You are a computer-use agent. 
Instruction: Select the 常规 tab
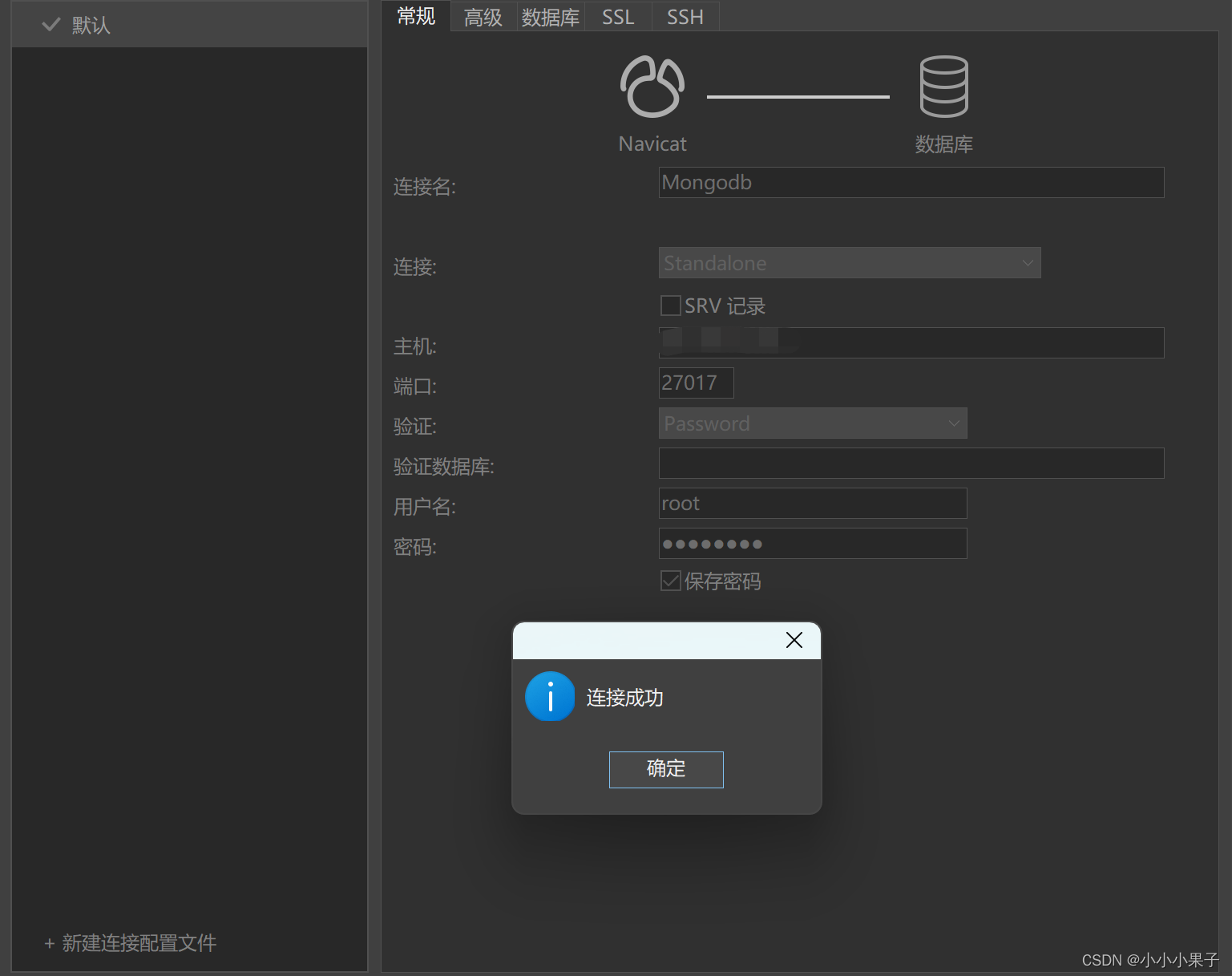(x=416, y=16)
